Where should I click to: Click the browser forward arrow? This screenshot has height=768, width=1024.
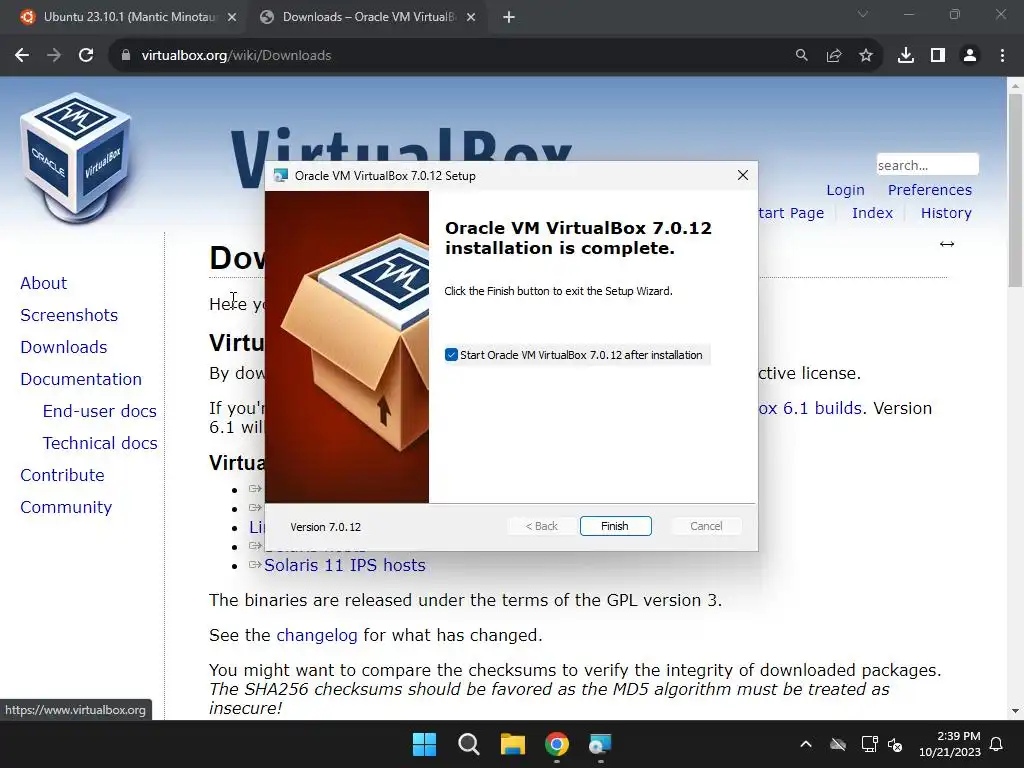click(54, 56)
